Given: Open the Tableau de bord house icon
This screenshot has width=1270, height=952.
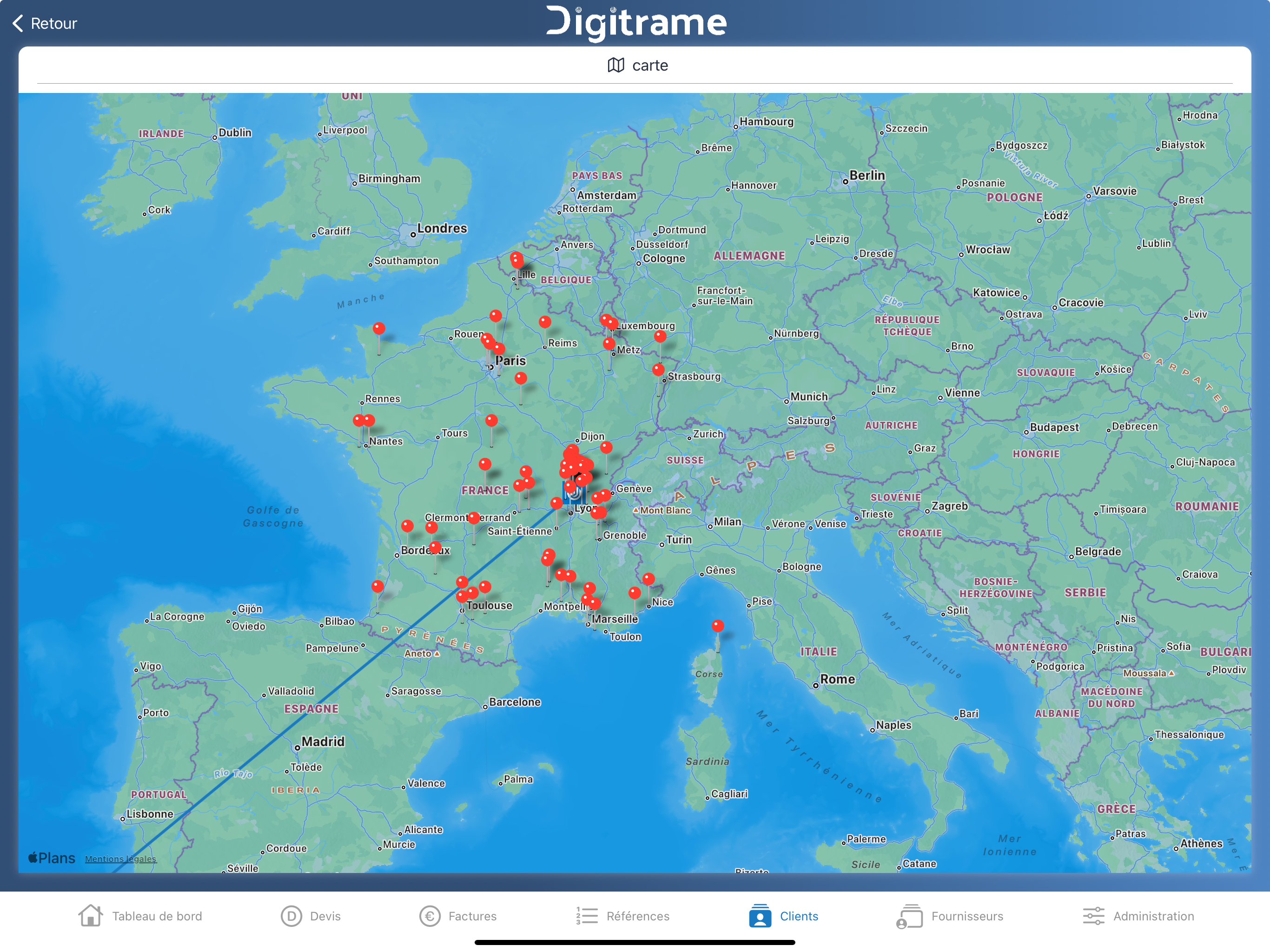Looking at the screenshot, I should [90, 916].
